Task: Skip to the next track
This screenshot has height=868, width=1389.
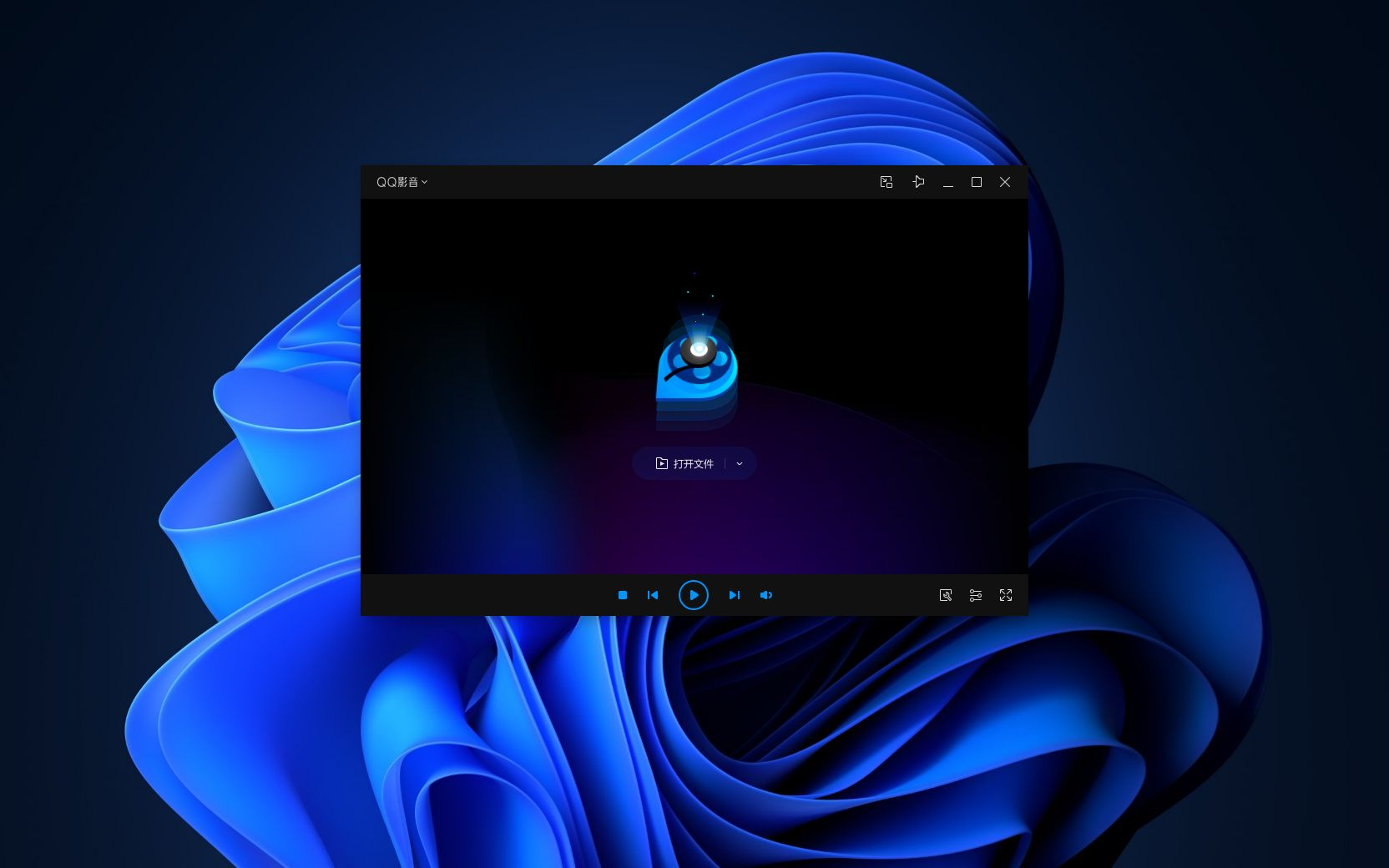Action: point(735,595)
